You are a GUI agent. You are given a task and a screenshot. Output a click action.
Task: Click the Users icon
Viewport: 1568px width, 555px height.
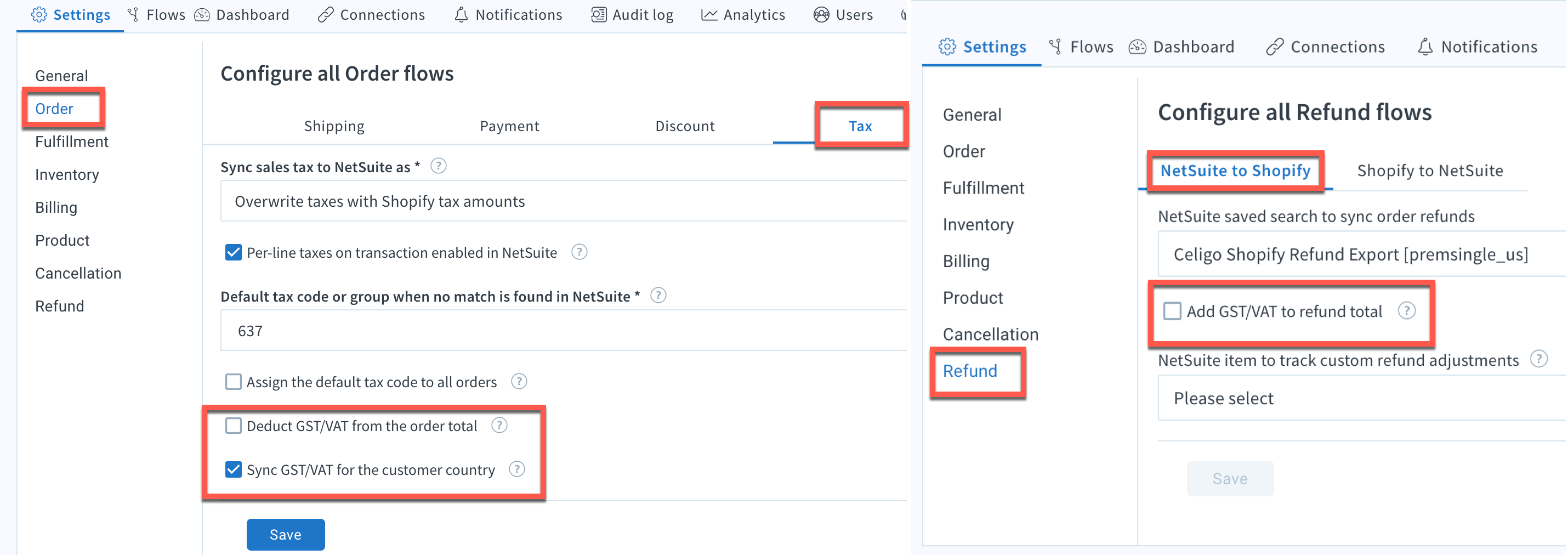821,15
